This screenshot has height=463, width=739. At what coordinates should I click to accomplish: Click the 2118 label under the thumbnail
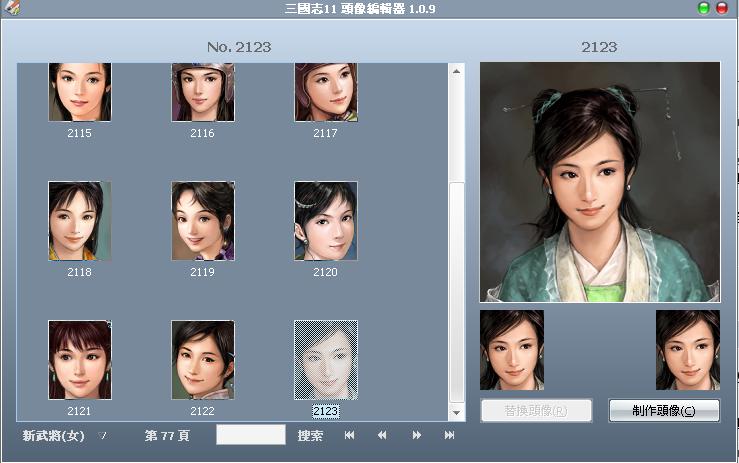click(x=80, y=272)
